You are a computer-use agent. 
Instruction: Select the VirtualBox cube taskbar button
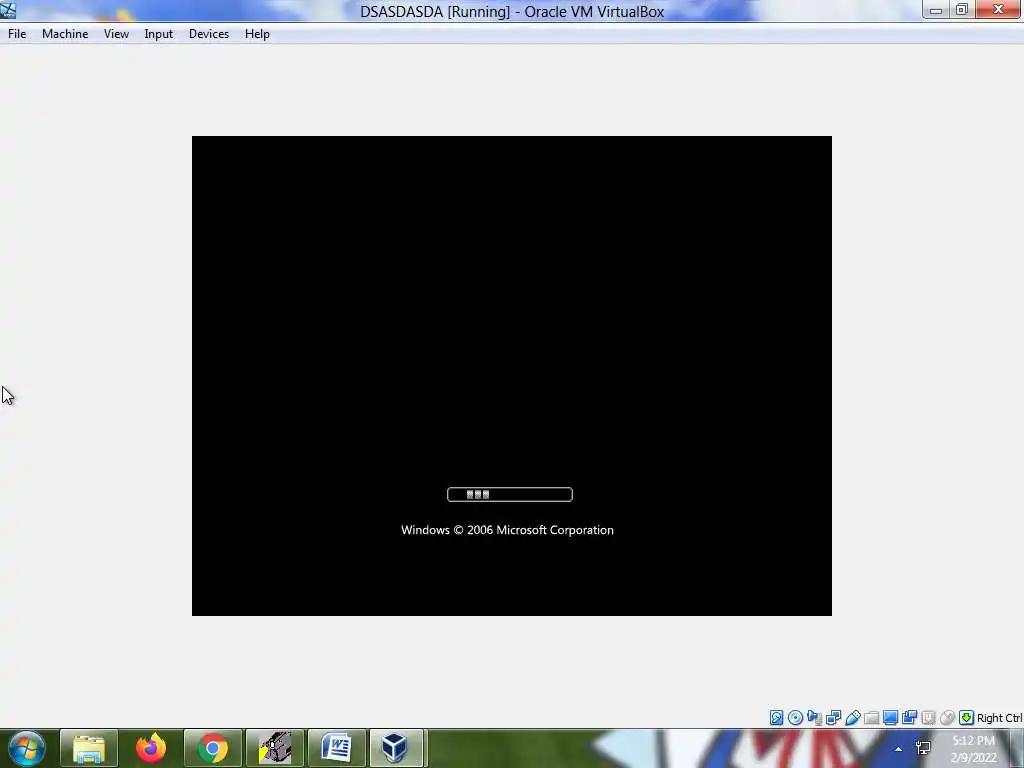pyautogui.click(x=396, y=748)
